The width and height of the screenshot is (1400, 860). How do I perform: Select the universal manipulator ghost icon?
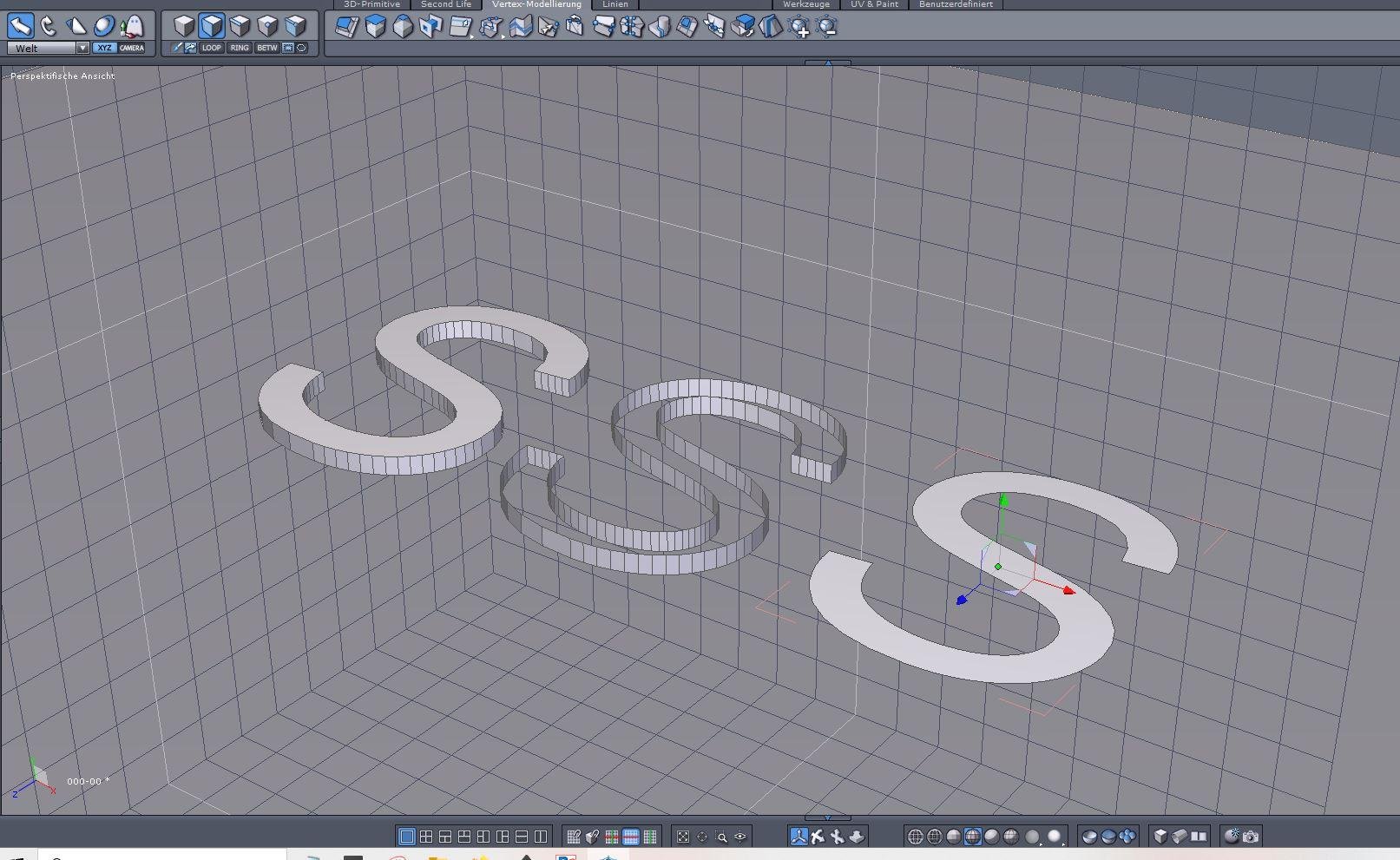pos(132,26)
